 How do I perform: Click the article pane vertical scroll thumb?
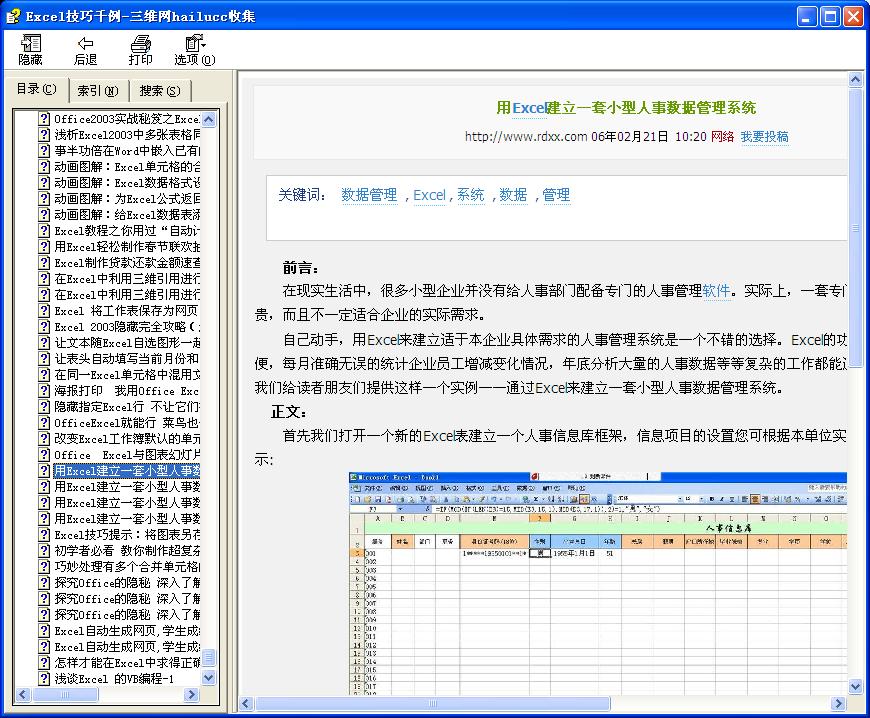pyautogui.click(x=856, y=227)
